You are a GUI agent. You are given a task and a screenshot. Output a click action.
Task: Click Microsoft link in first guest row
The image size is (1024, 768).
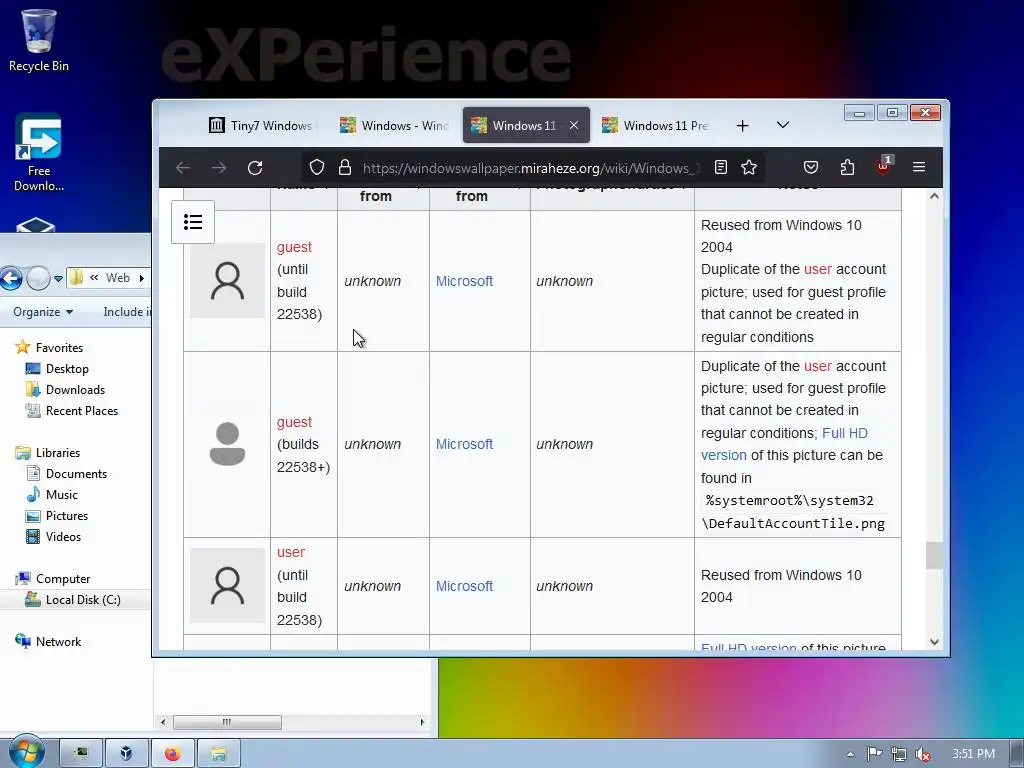pyautogui.click(x=464, y=281)
